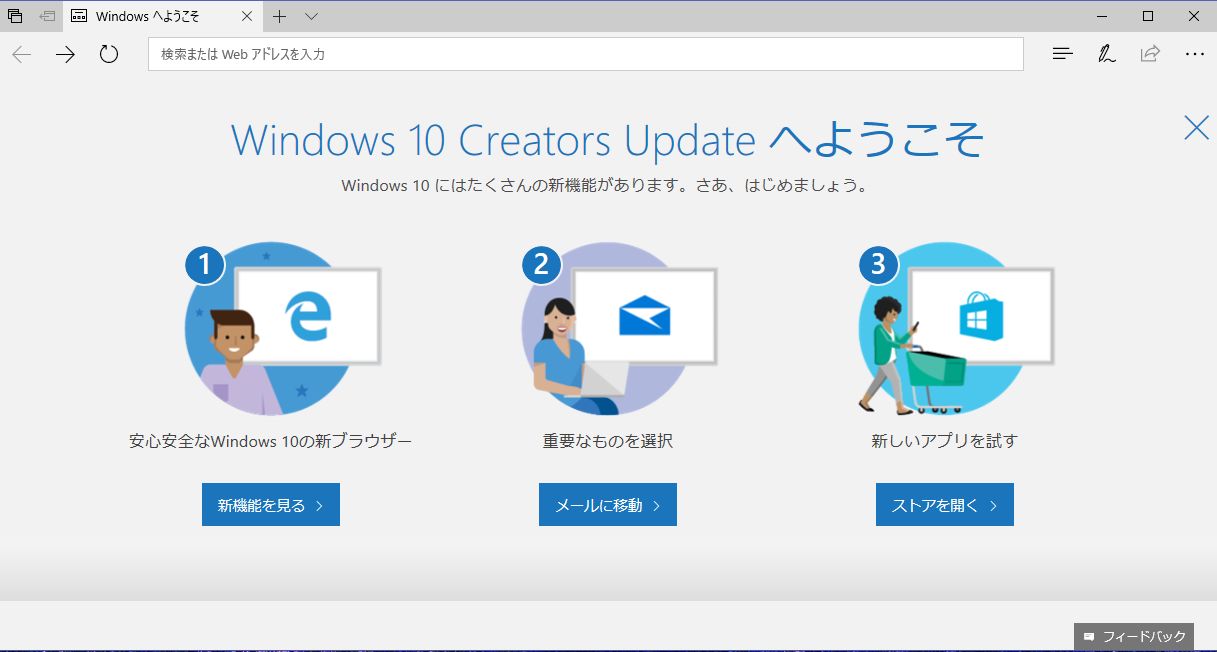Open the Hub (favorites, history) icon
This screenshot has height=652, width=1217.
[x=1063, y=54]
